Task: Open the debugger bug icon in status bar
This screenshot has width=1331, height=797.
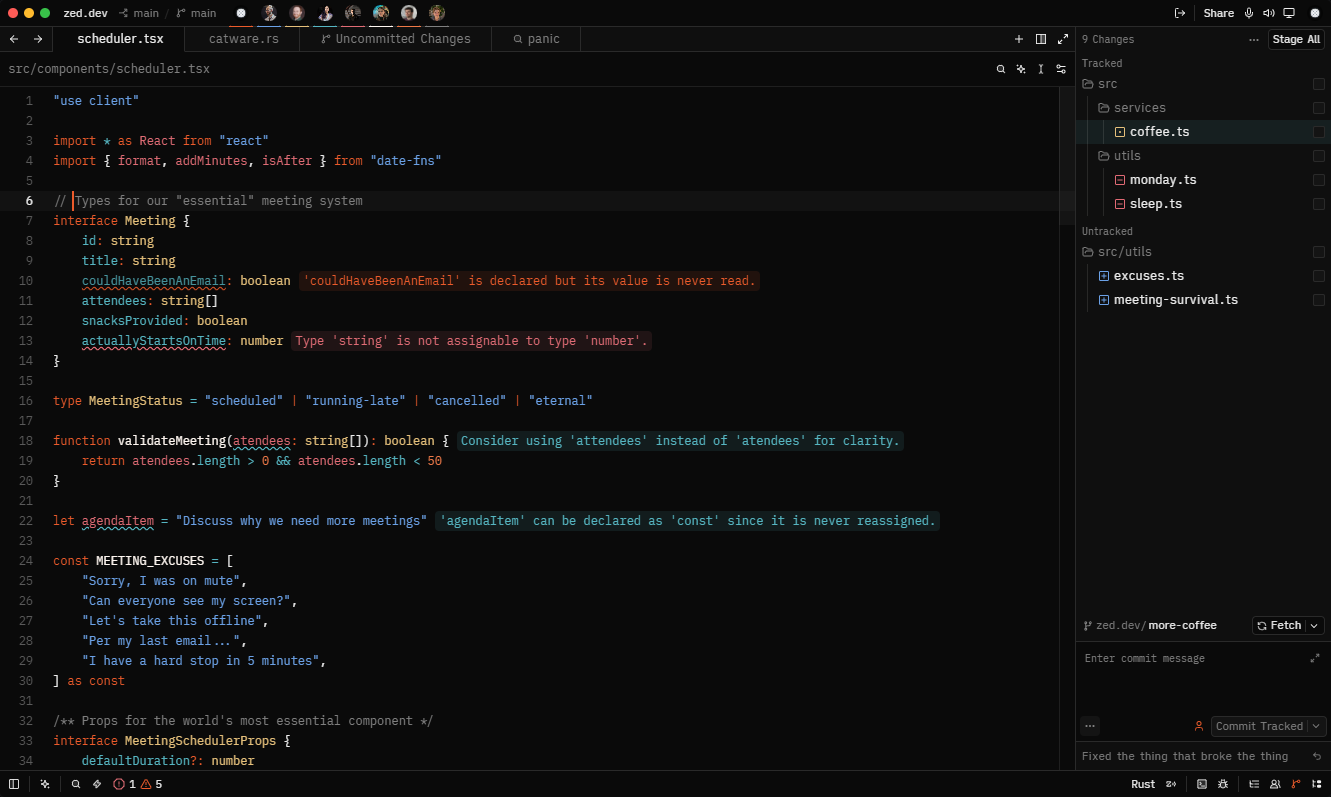Action: pos(1223,784)
